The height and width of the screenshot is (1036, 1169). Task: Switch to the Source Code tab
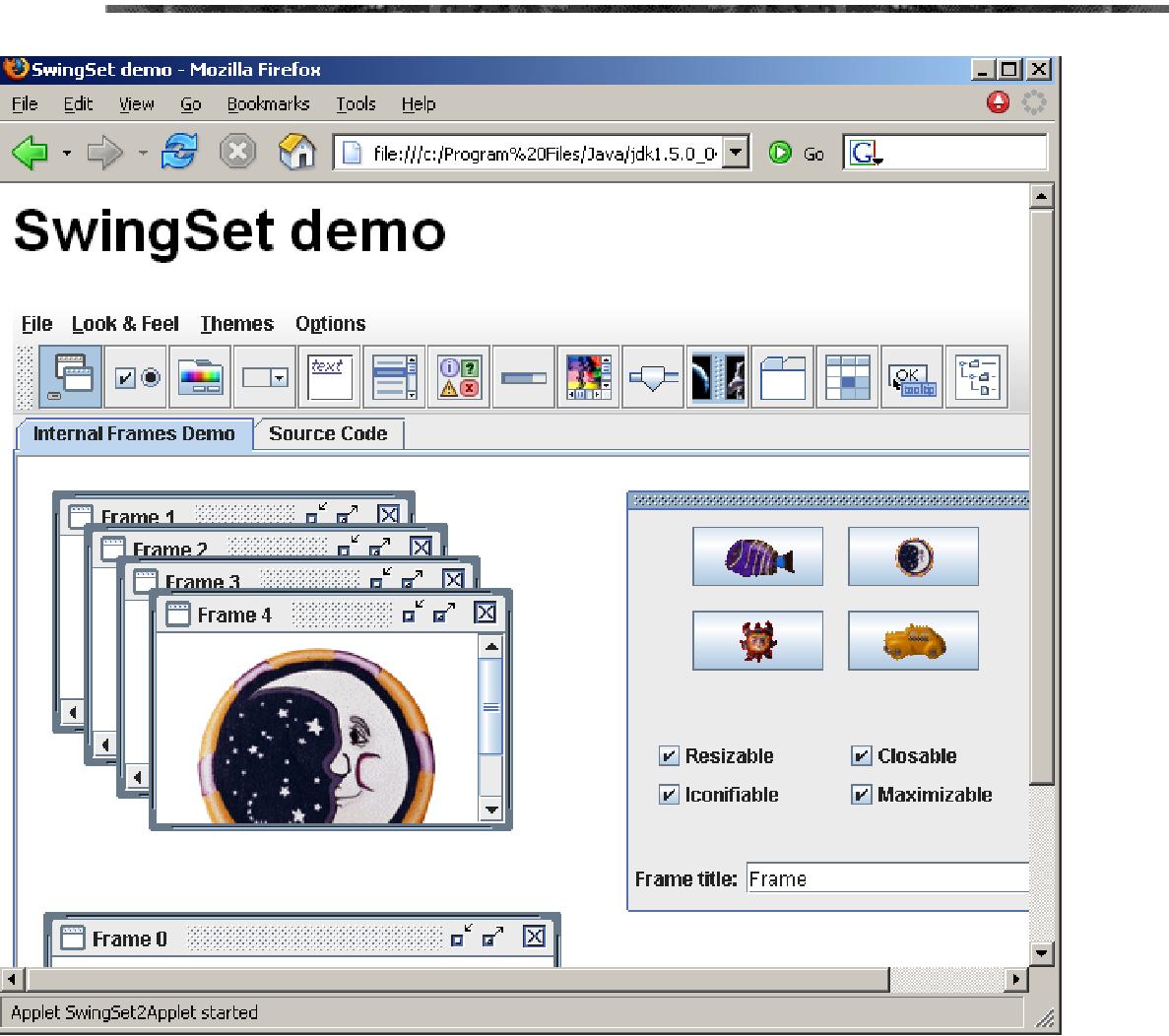328,433
